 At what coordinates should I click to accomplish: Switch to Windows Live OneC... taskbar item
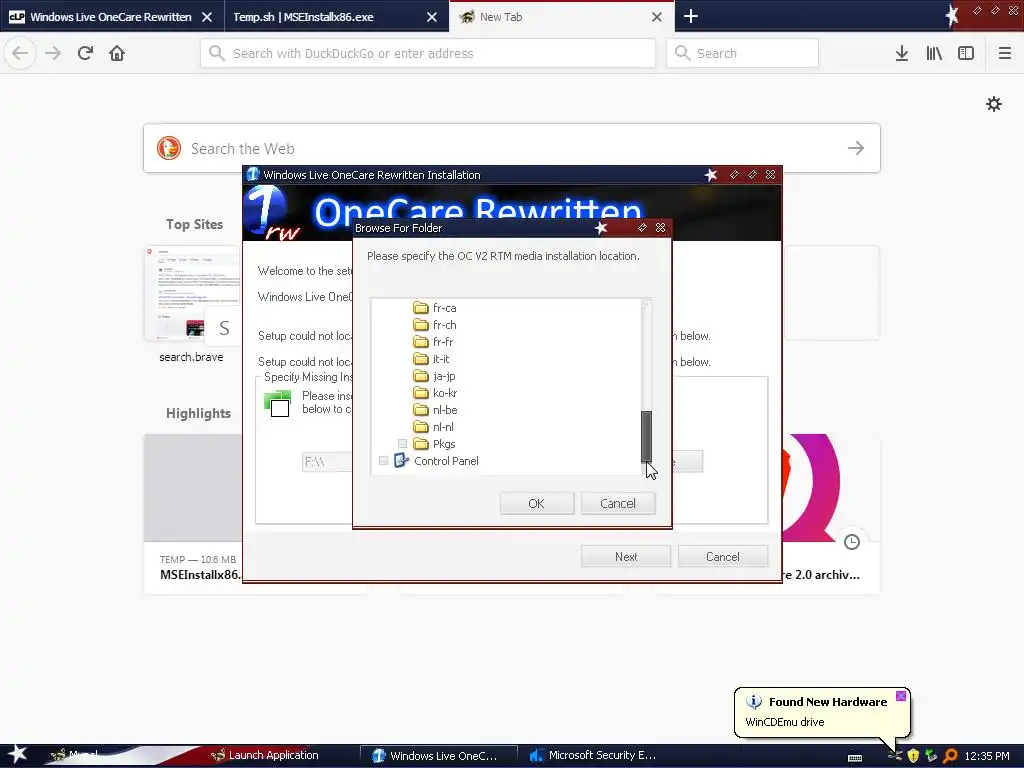pos(438,756)
